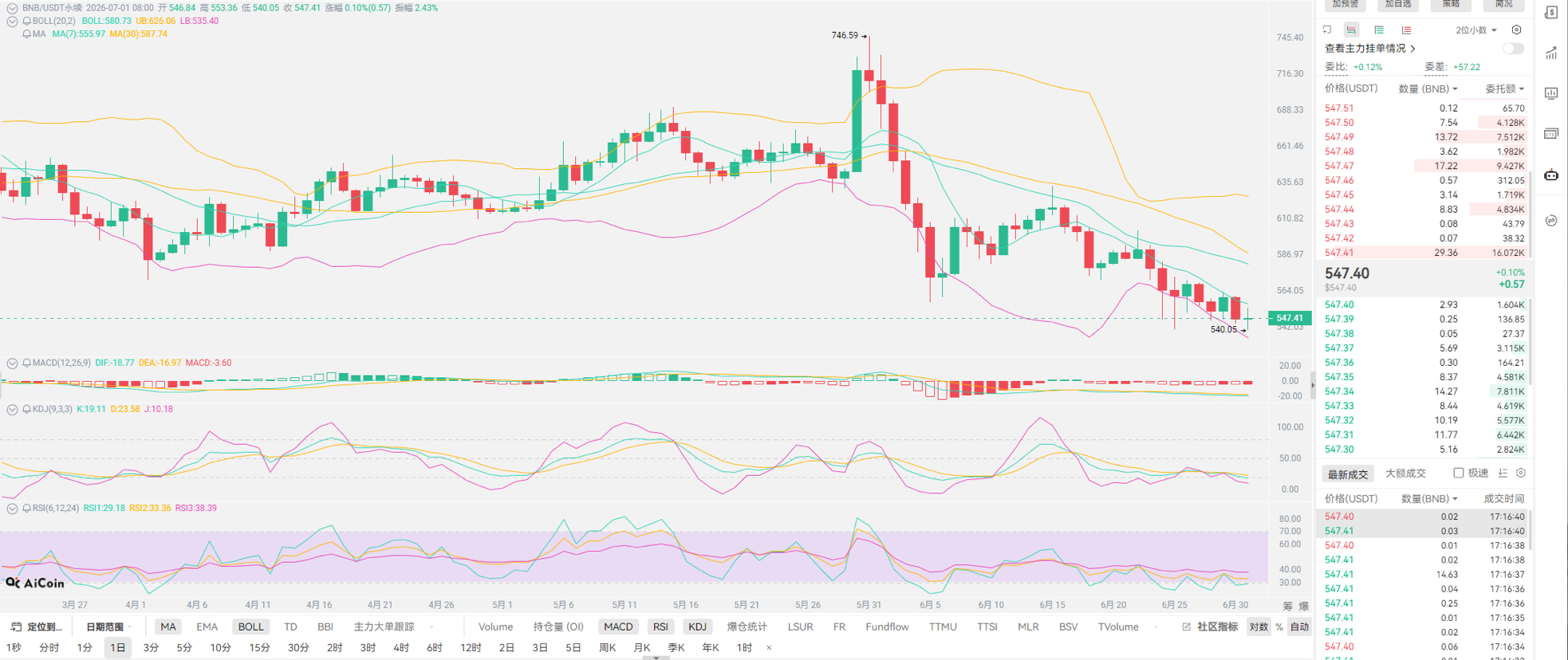
Task: Open the rising bars chart sidebar icon
Action: point(1551,53)
